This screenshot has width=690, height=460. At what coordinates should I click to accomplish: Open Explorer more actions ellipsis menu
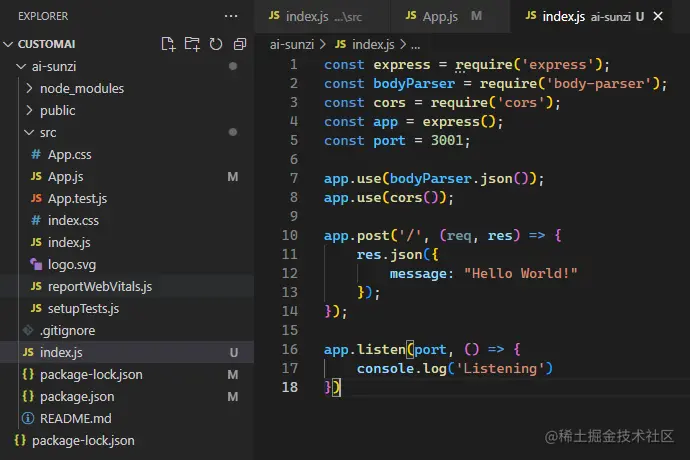pos(231,16)
